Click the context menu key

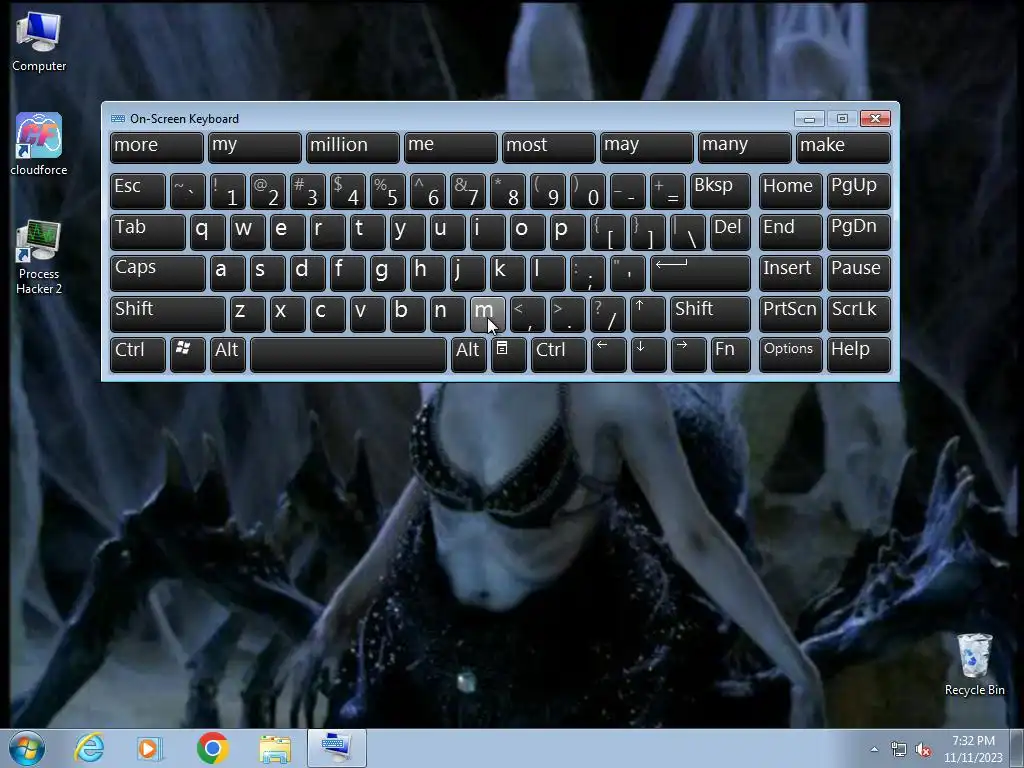tap(508, 355)
